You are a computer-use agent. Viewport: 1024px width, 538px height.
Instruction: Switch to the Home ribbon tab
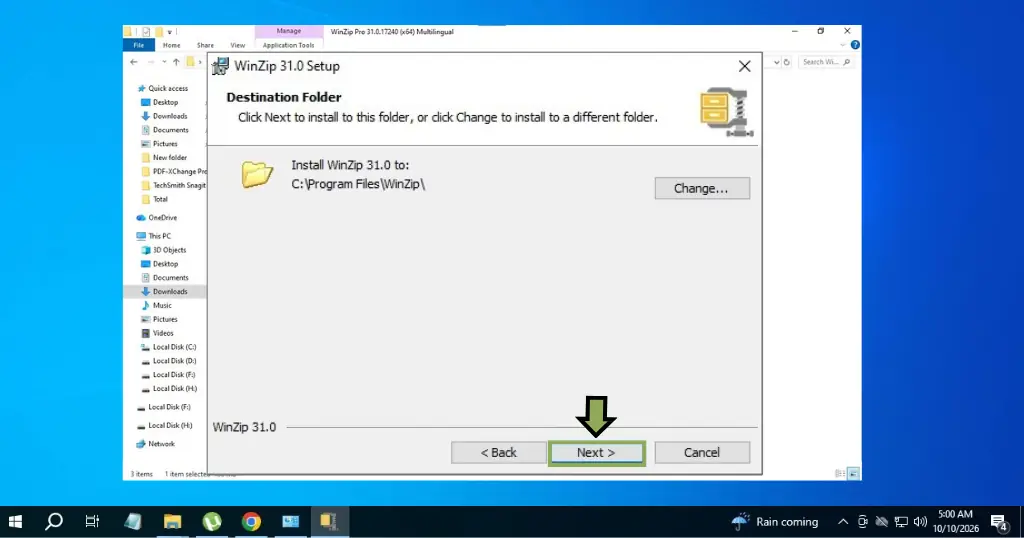tap(172, 45)
